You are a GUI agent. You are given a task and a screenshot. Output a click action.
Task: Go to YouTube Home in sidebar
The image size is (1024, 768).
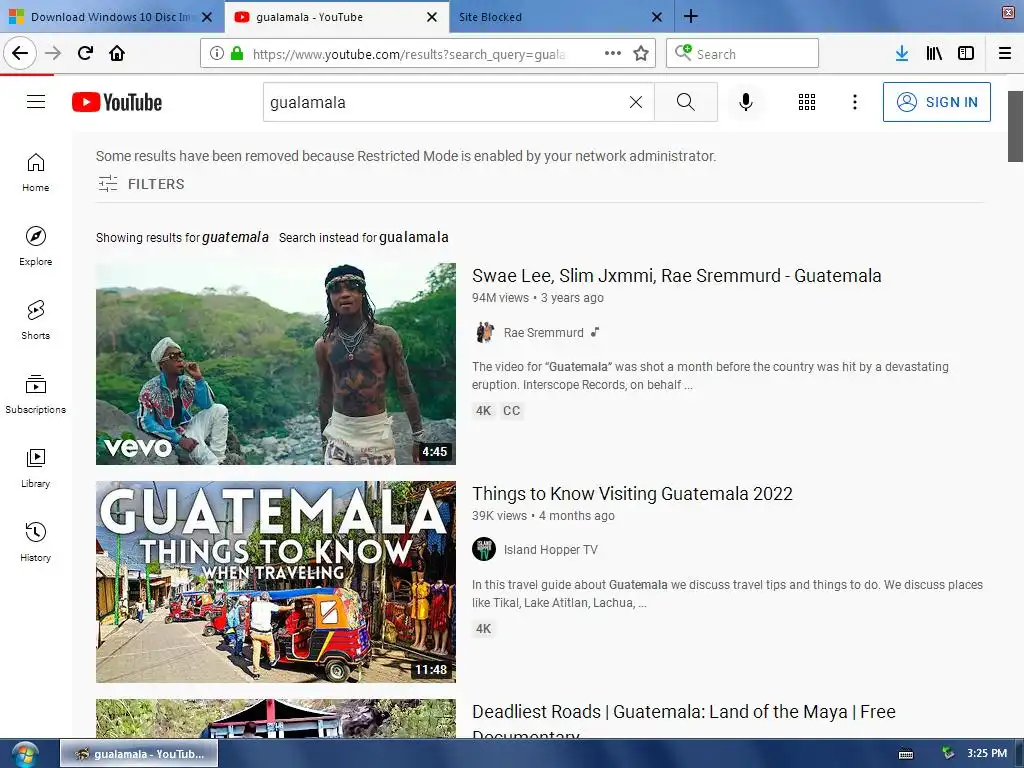[x=36, y=172]
